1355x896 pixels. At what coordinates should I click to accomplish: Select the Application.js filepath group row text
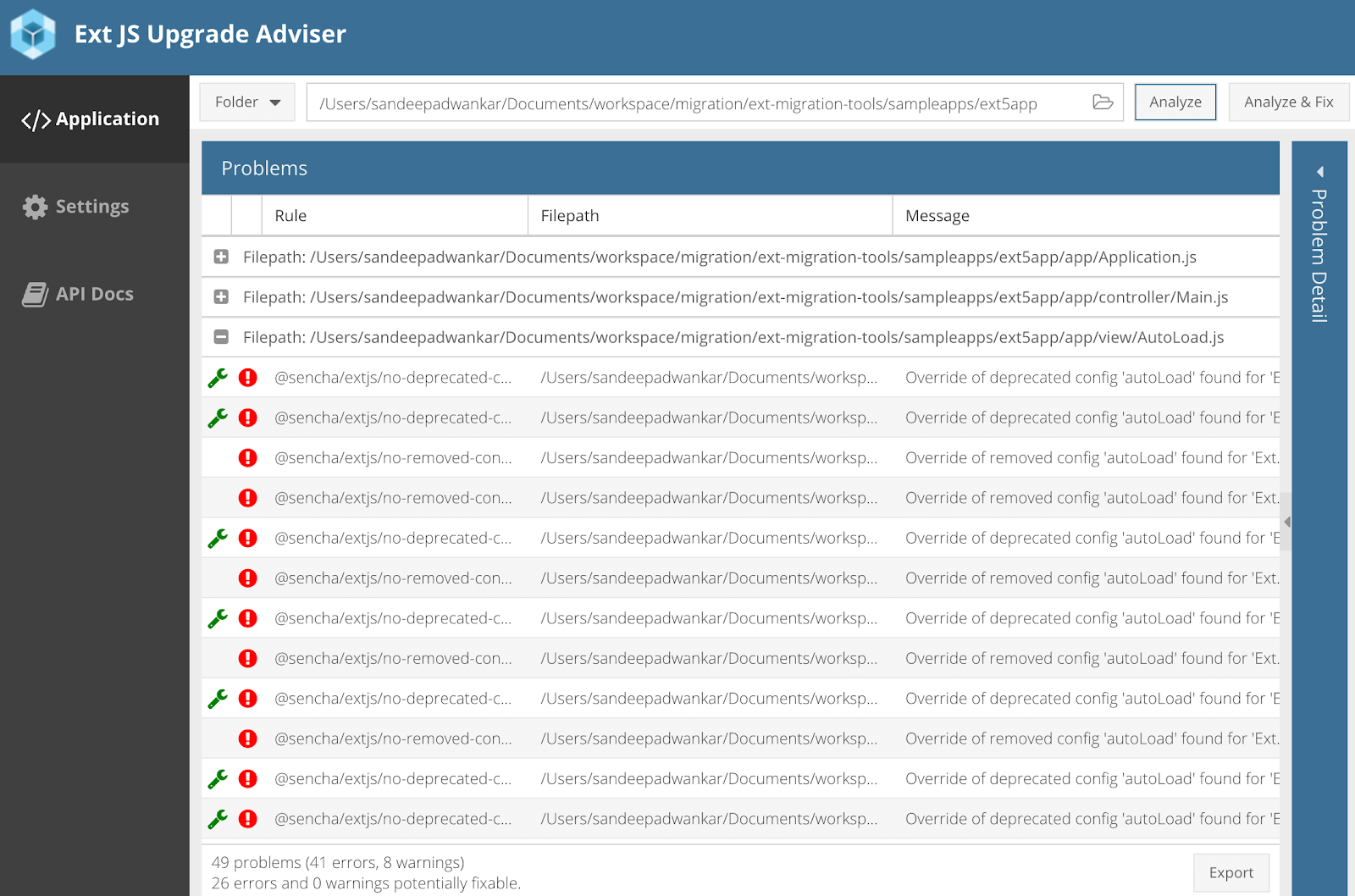point(720,257)
